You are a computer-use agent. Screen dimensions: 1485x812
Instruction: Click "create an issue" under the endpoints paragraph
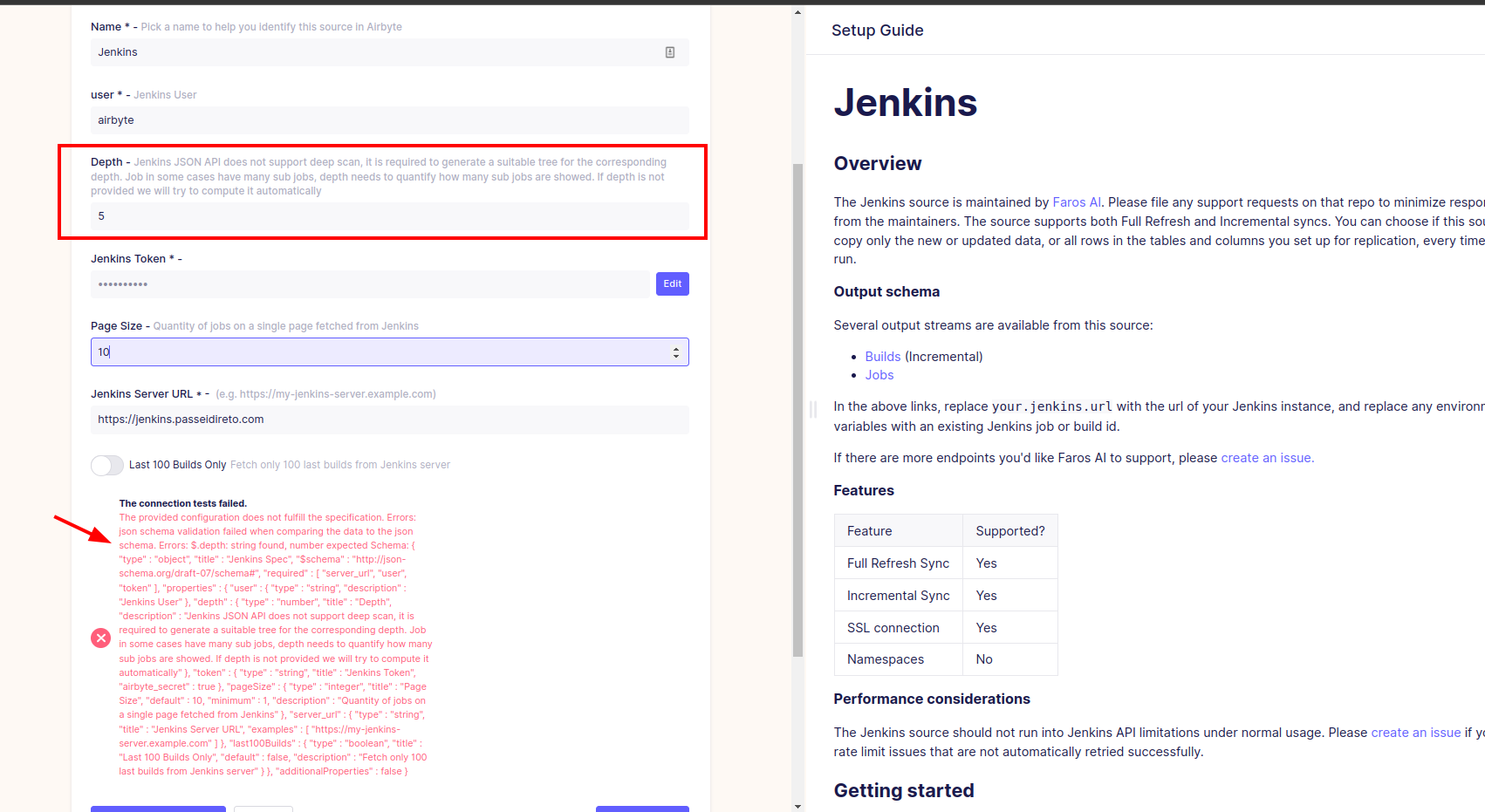(1266, 457)
